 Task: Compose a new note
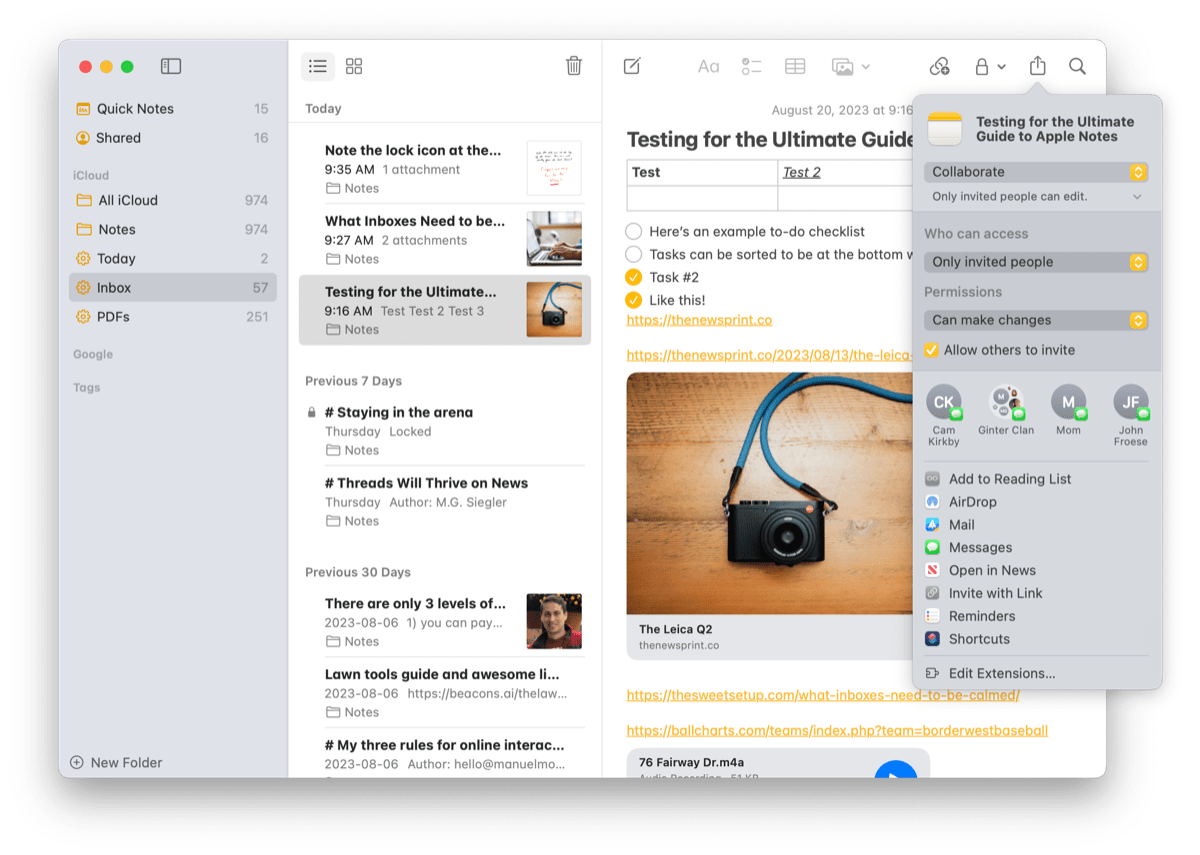click(632, 66)
